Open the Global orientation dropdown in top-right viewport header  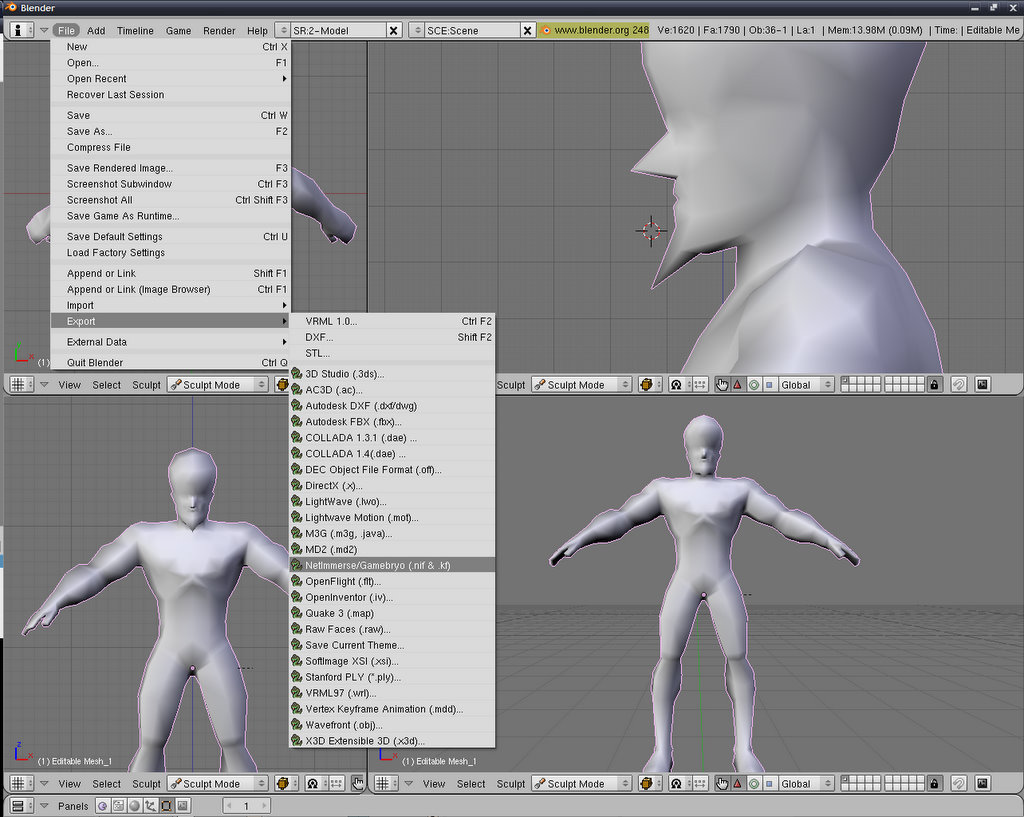coord(806,384)
